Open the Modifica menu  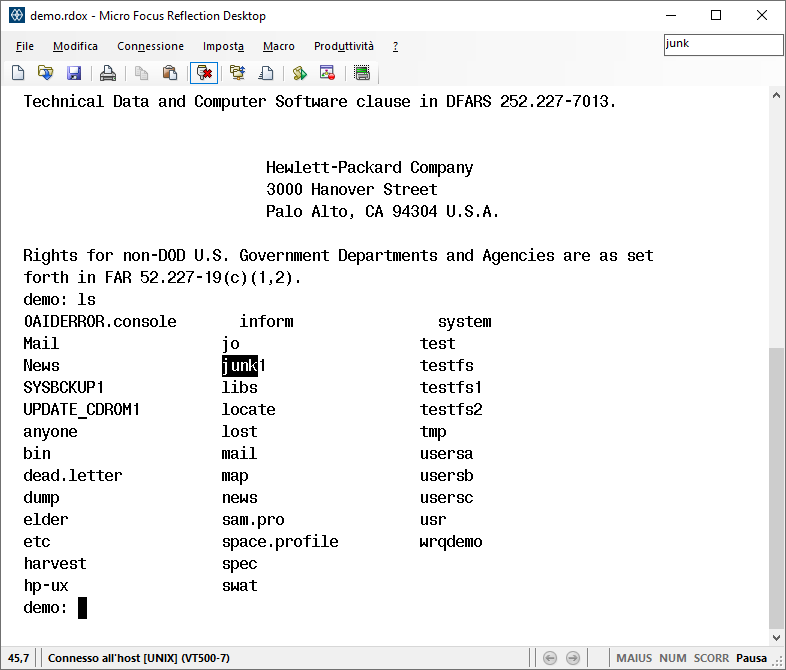tap(75, 46)
